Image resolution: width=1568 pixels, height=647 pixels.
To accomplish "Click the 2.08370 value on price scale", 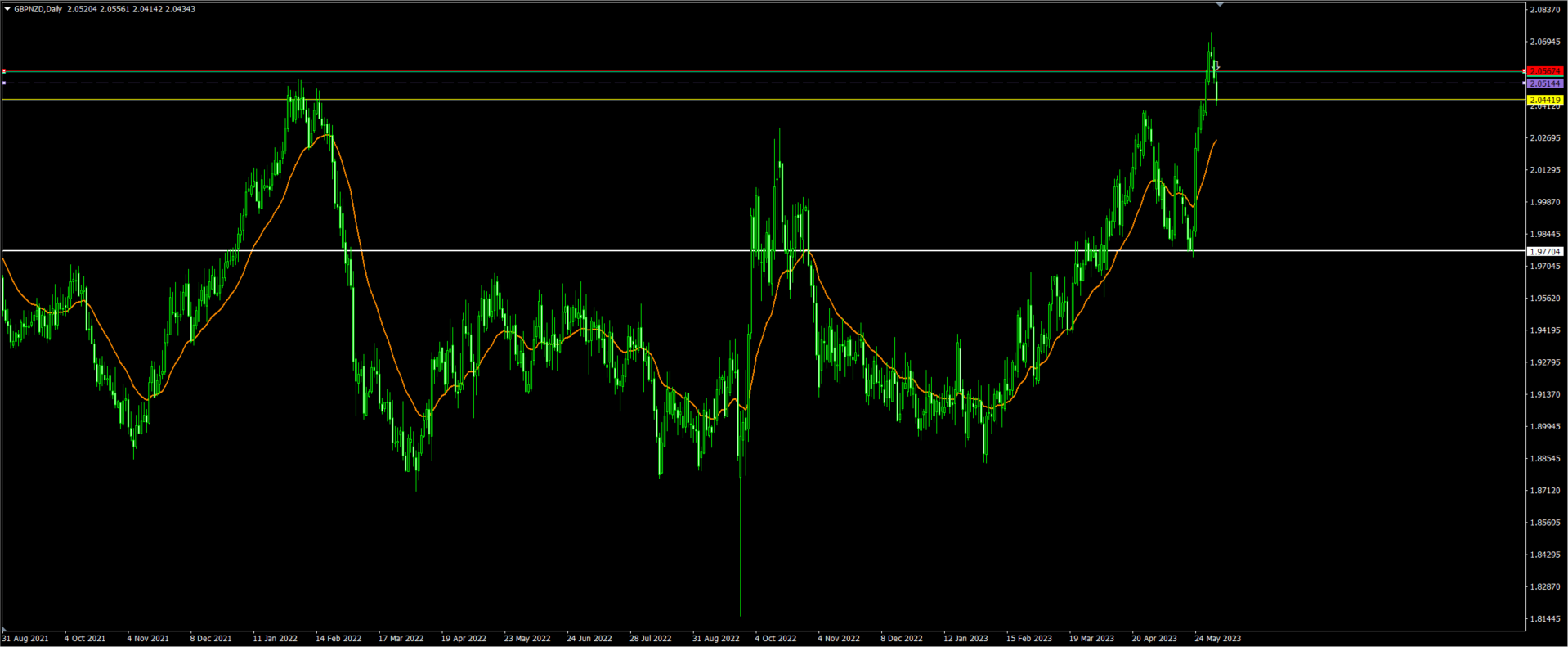I will [x=1544, y=10].
